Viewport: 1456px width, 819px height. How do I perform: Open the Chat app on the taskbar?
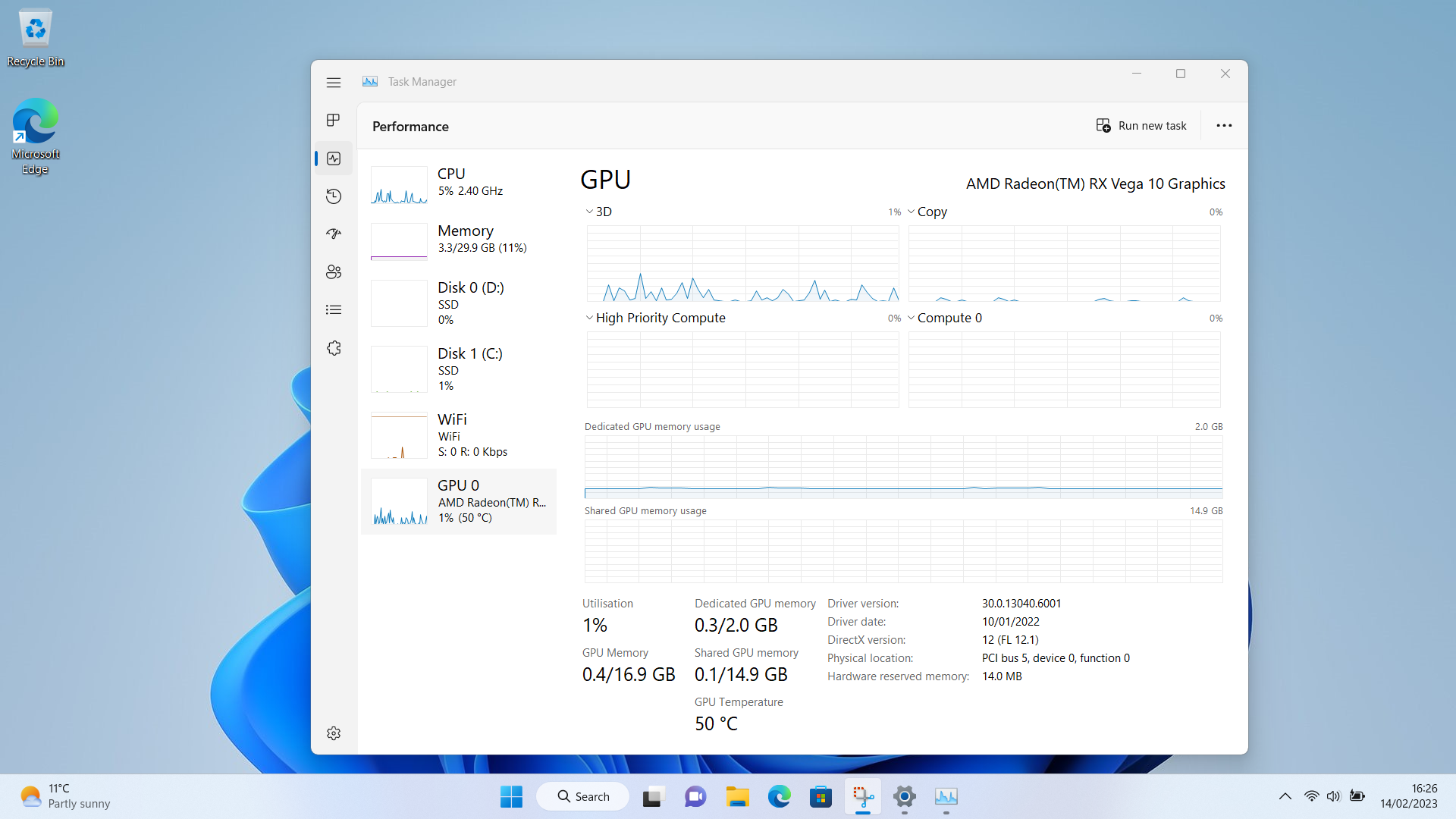pyautogui.click(x=695, y=796)
